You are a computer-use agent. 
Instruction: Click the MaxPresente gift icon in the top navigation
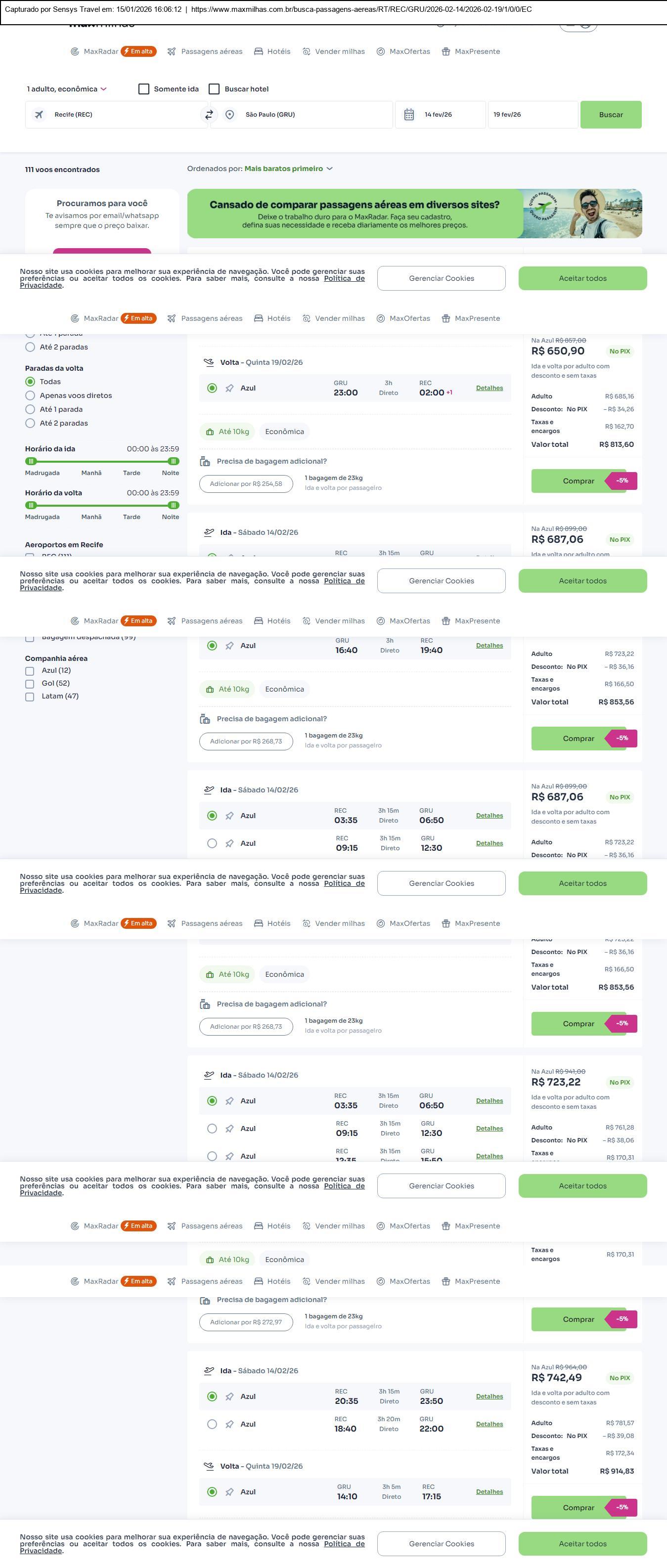446,52
